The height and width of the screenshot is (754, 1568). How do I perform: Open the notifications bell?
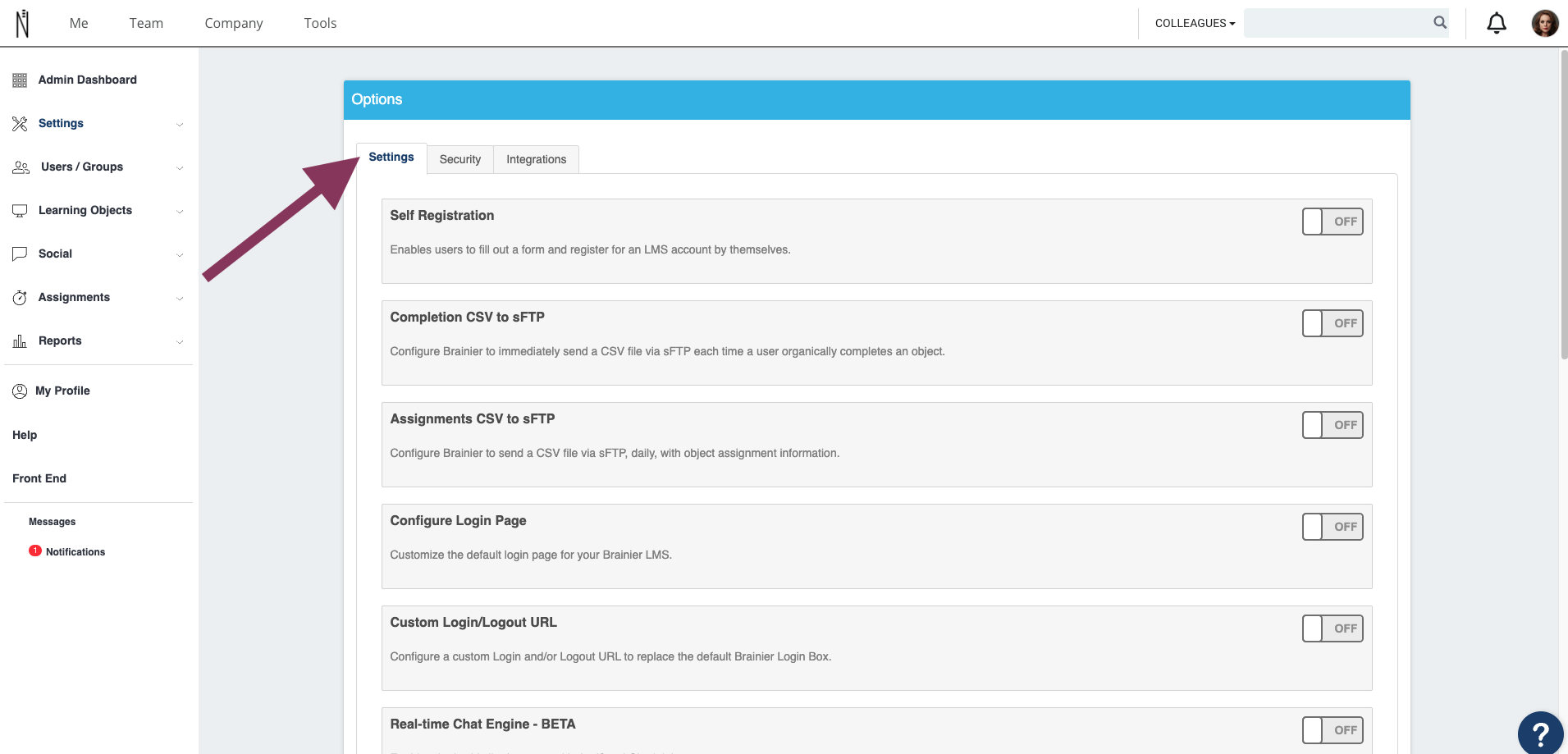(1497, 23)
